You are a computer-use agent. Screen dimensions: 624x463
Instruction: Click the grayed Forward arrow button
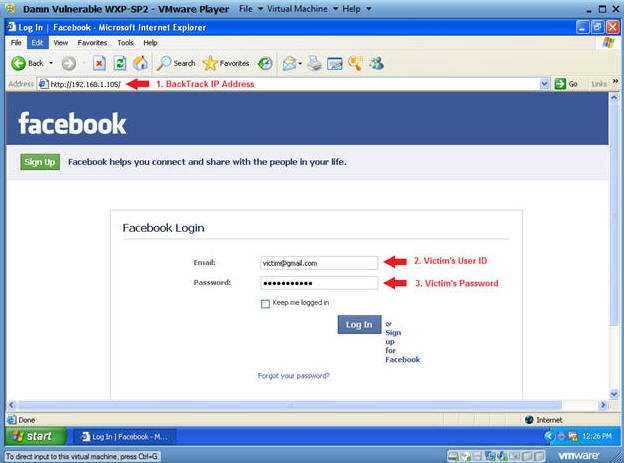69,63
